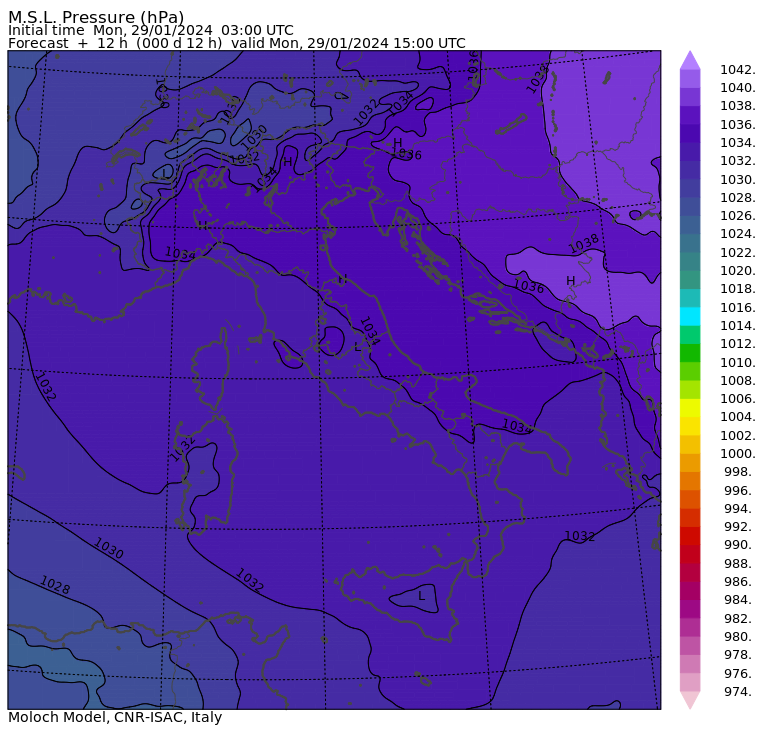
Task: Click the L marker over Sicily
Action: [421, 596]
